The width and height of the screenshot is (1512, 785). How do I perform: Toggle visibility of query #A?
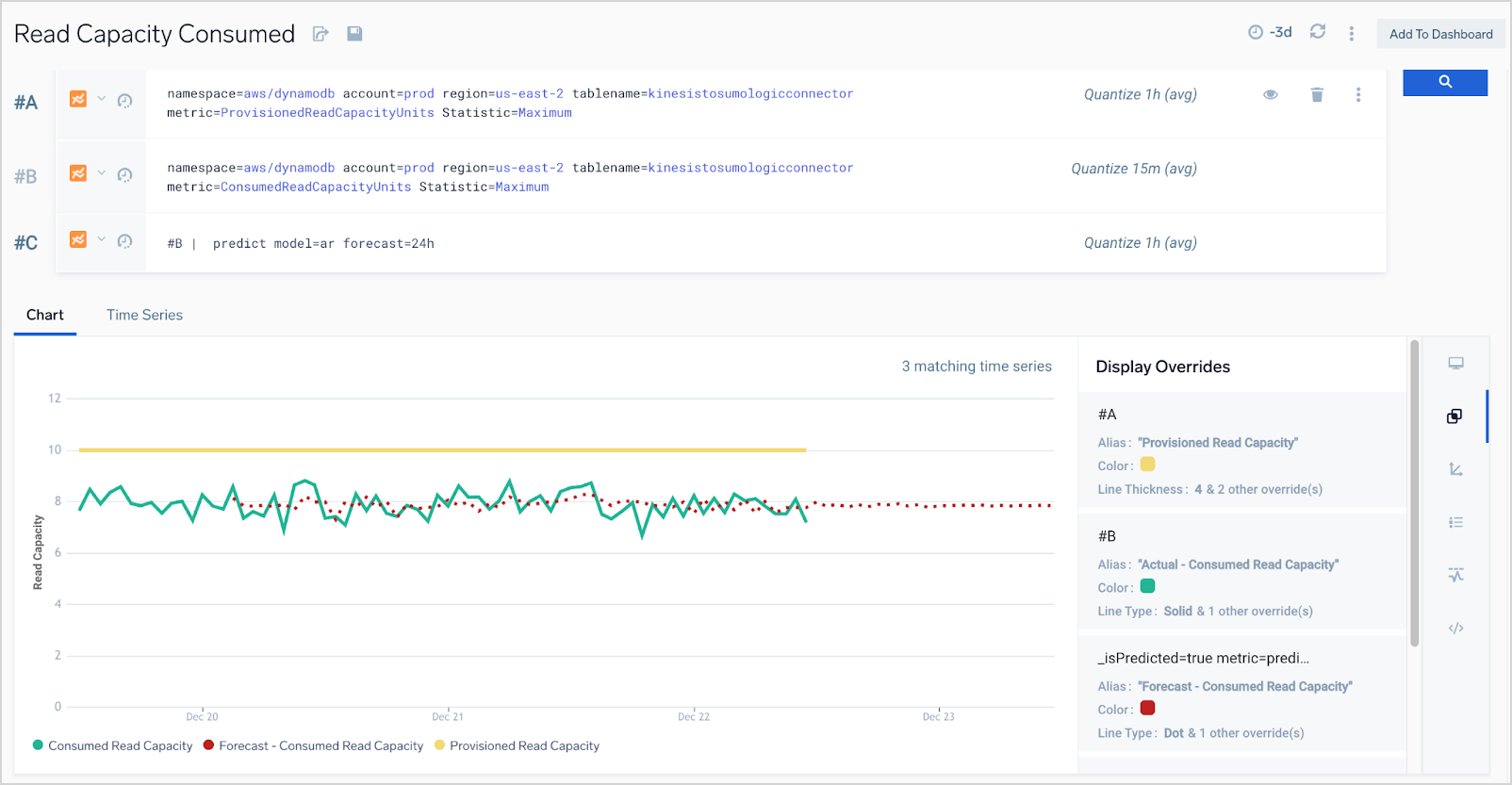[1270, 94]
